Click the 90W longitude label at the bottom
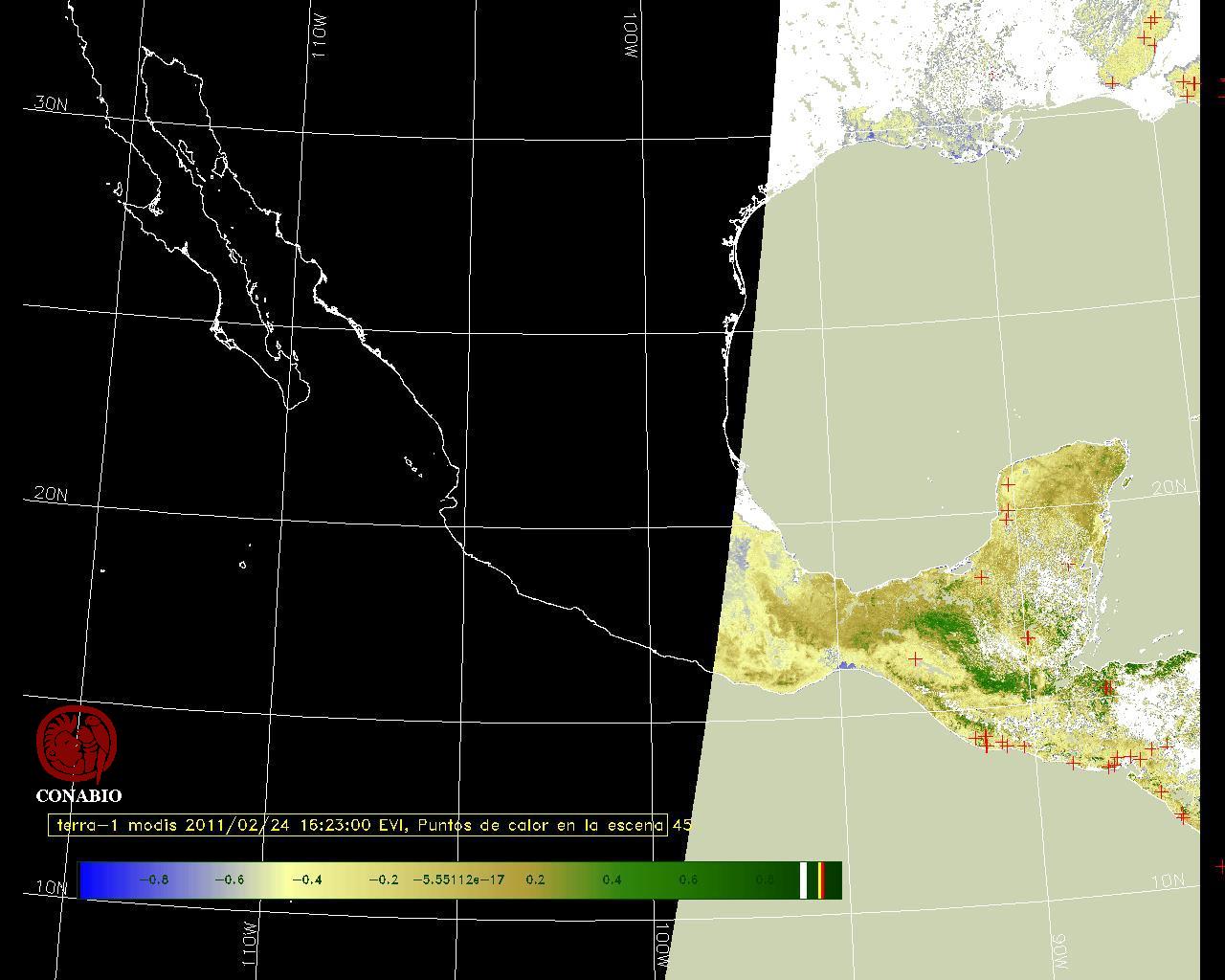The height and width of the screenshot is (980, 1225). tap(1059, 952)
